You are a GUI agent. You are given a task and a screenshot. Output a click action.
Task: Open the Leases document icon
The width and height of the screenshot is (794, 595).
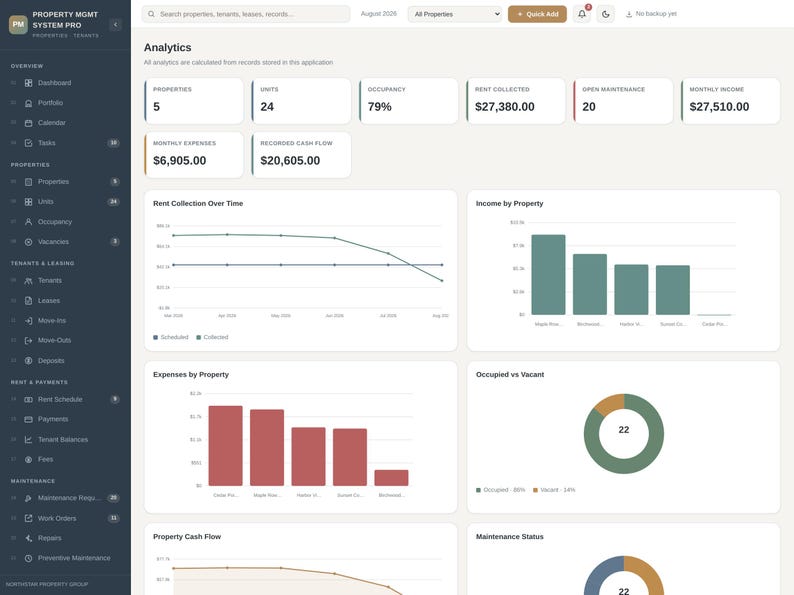coord(28,301)
